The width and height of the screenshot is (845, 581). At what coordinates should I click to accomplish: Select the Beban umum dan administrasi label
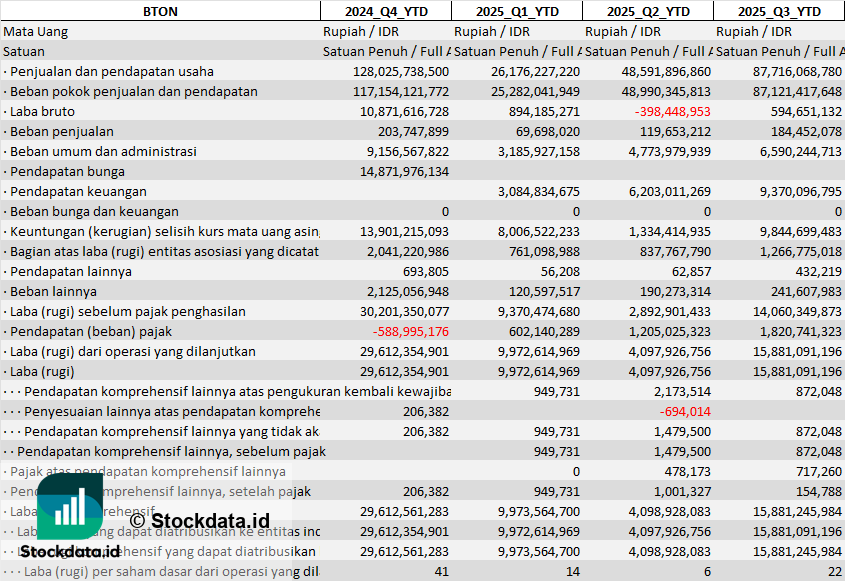103,151
